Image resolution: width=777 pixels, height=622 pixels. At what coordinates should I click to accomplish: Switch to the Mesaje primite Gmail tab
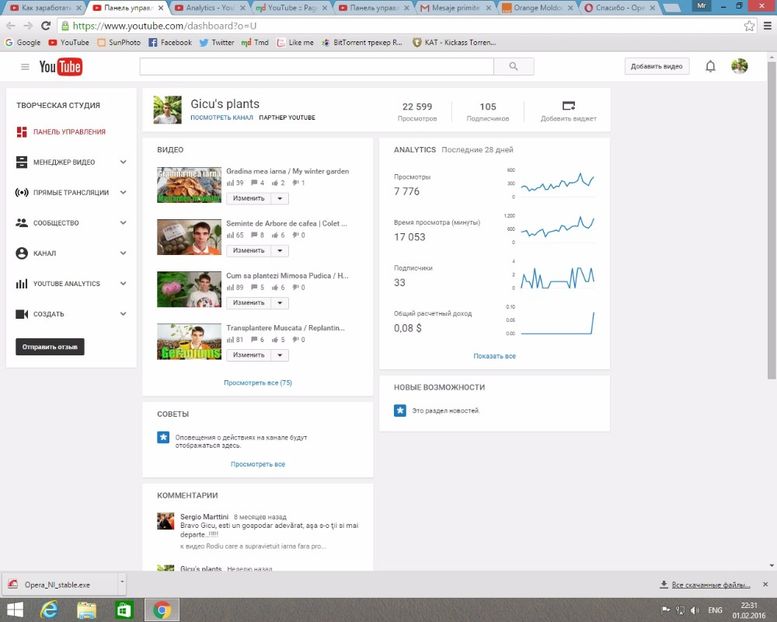tap(455, 8)
